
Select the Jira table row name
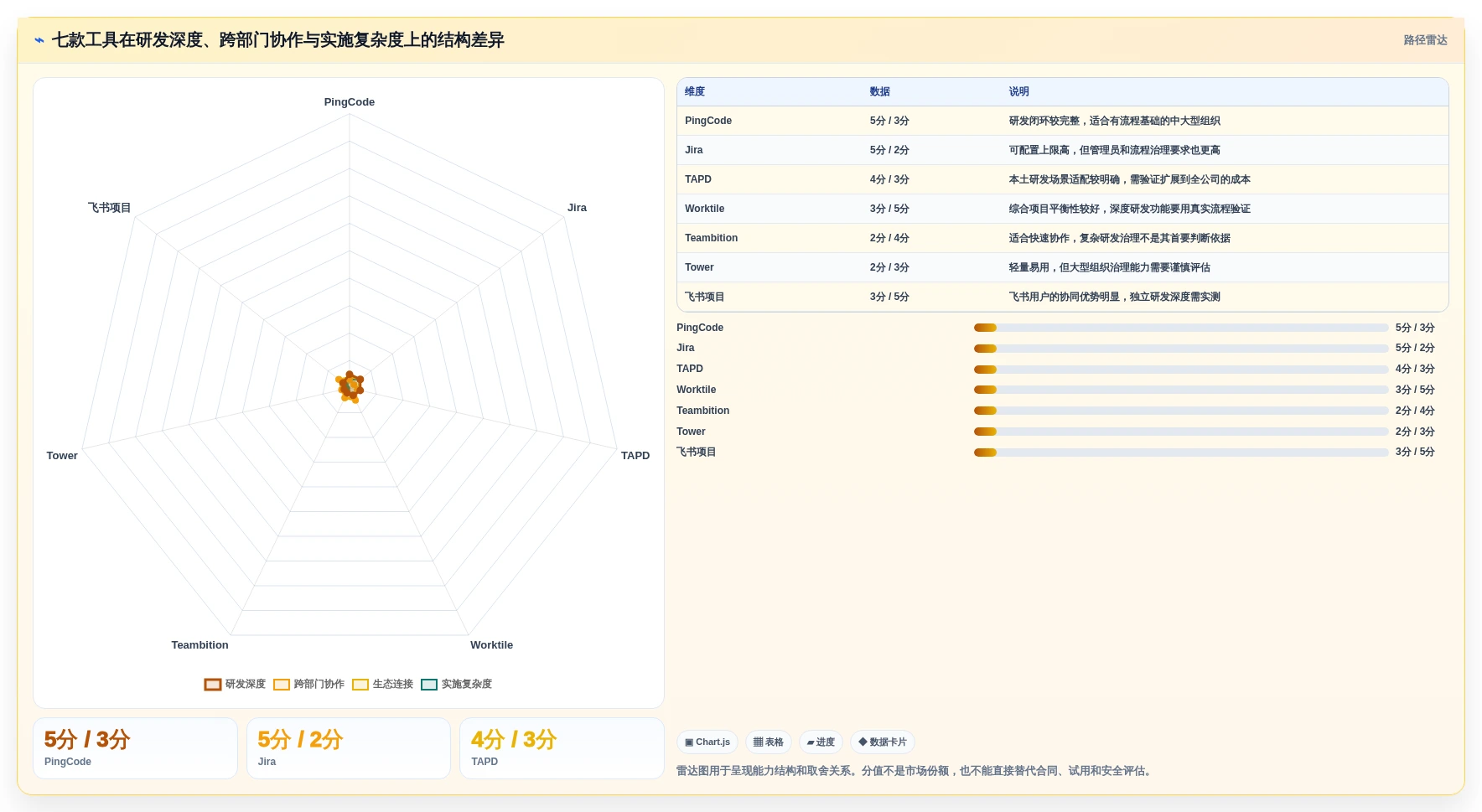coord(694,150)
